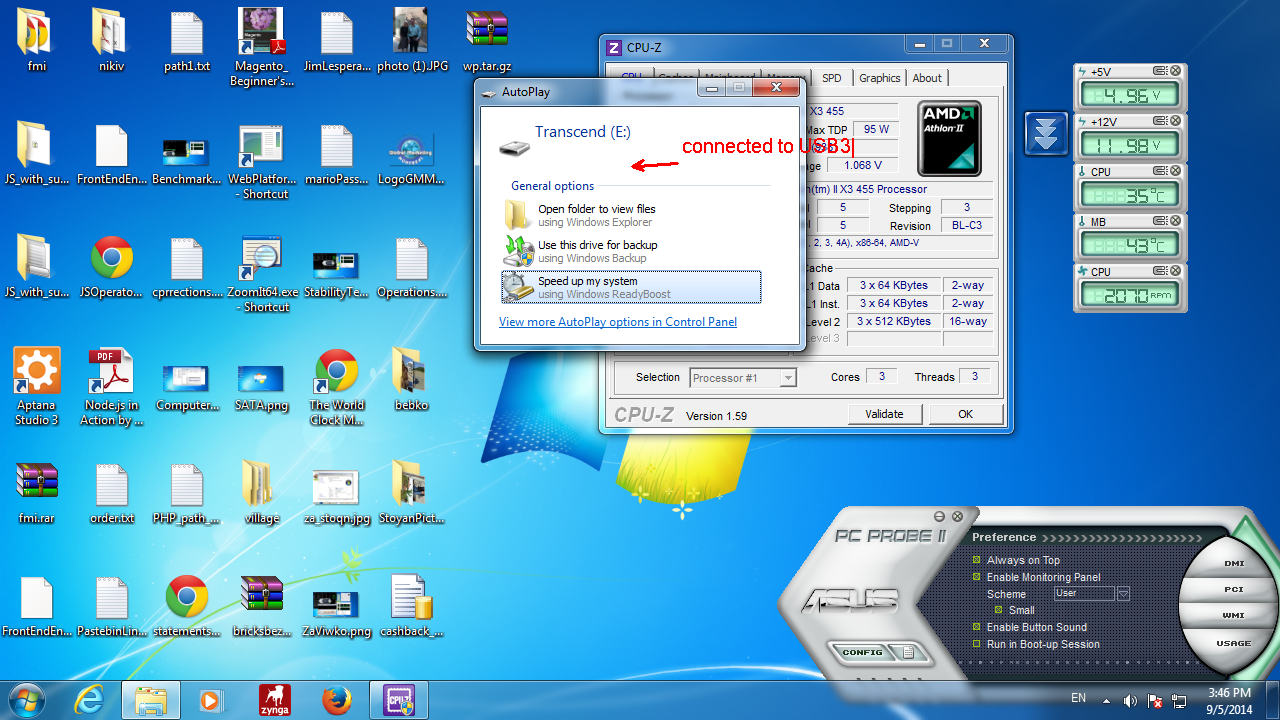Close the +12V sensor panel
This screenshot has width=1280, height=720.
(1176, 121)
